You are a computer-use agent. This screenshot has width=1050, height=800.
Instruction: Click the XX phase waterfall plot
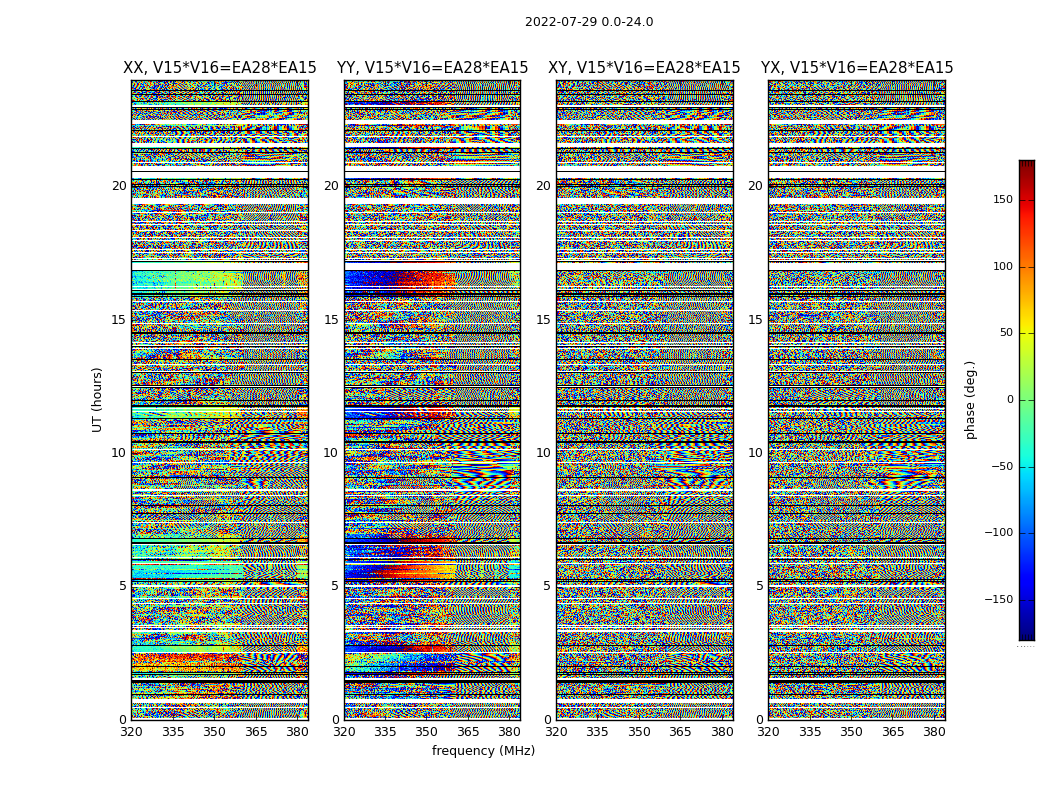click(220, 400)
